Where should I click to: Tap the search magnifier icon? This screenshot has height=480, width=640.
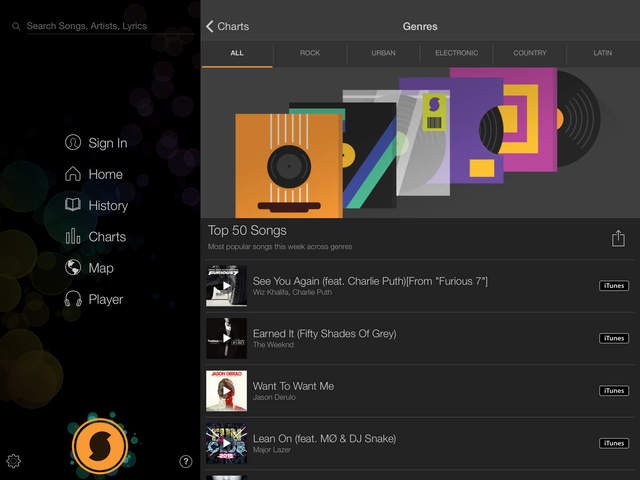16,27
